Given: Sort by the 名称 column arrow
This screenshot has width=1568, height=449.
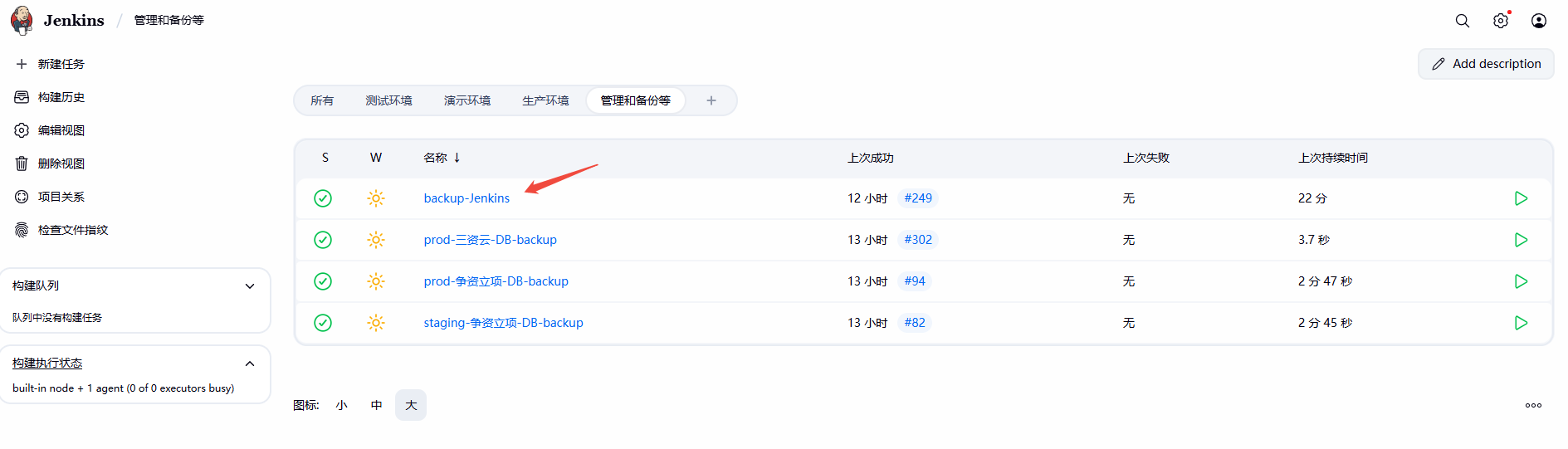Looking at the screenshot, I should click(457, 158).
